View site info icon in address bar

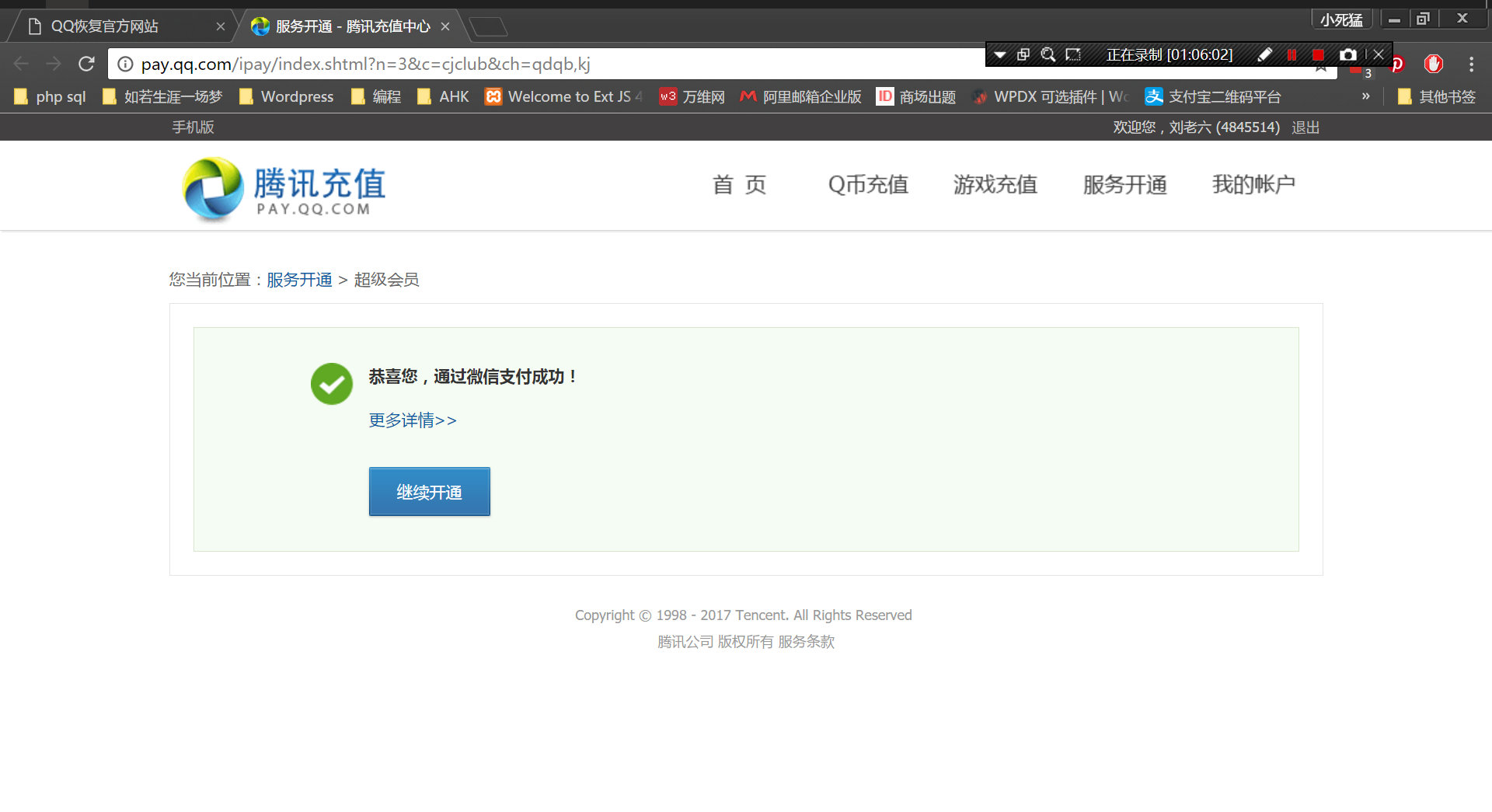125,64
